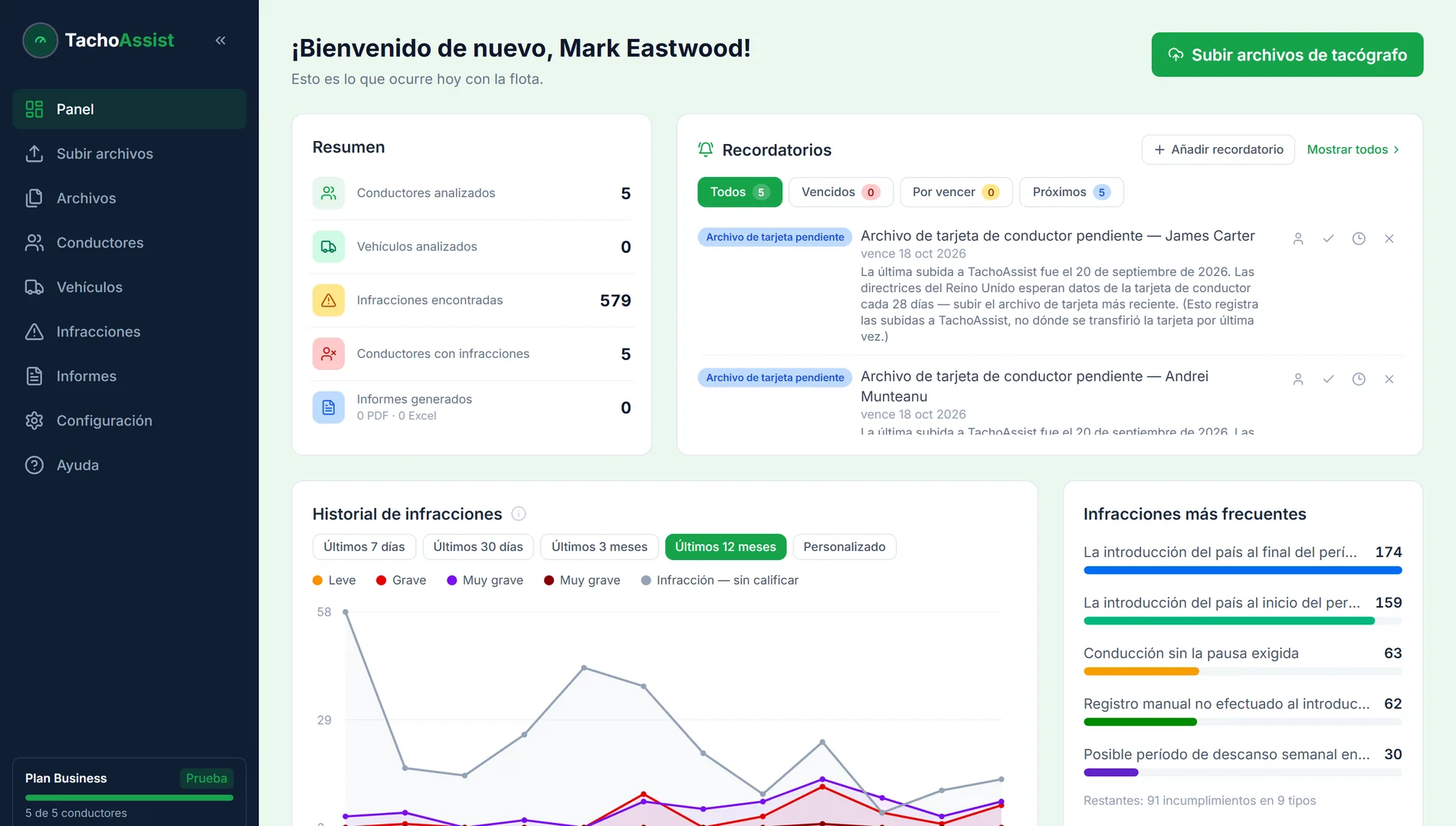This screenshot has height=826, width=1456.
Task: Open Panel in the sidebar
Action: [130, 110]
